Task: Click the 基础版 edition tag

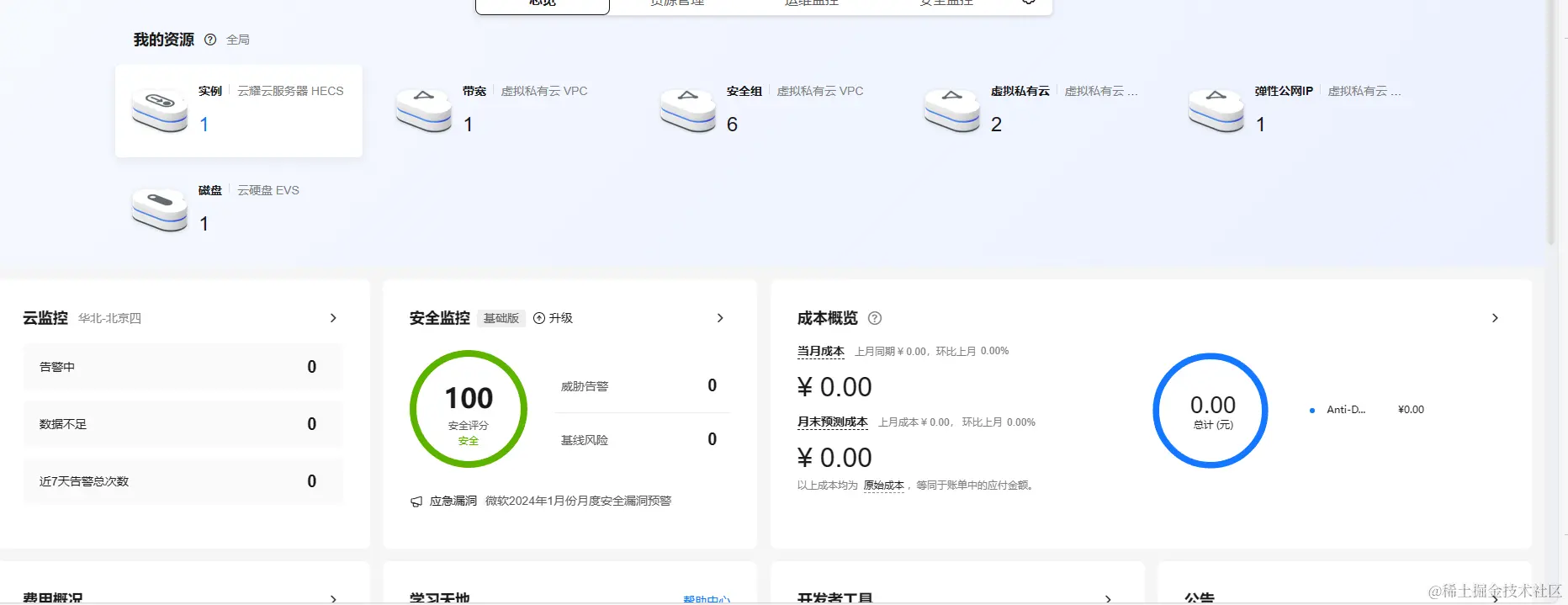Action: [x=501, y=318]
